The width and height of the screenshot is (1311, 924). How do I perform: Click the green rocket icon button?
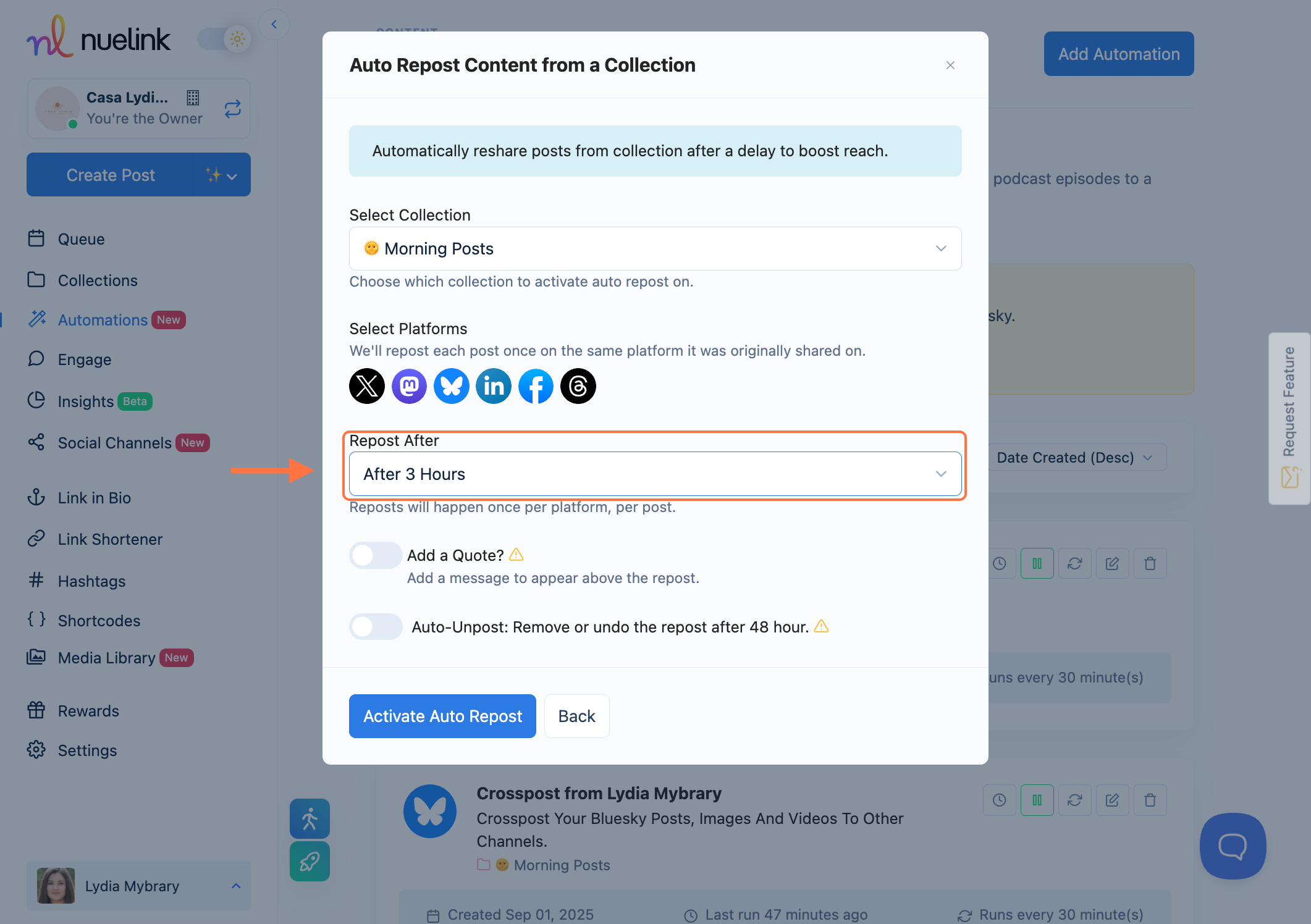click(310, 861)
